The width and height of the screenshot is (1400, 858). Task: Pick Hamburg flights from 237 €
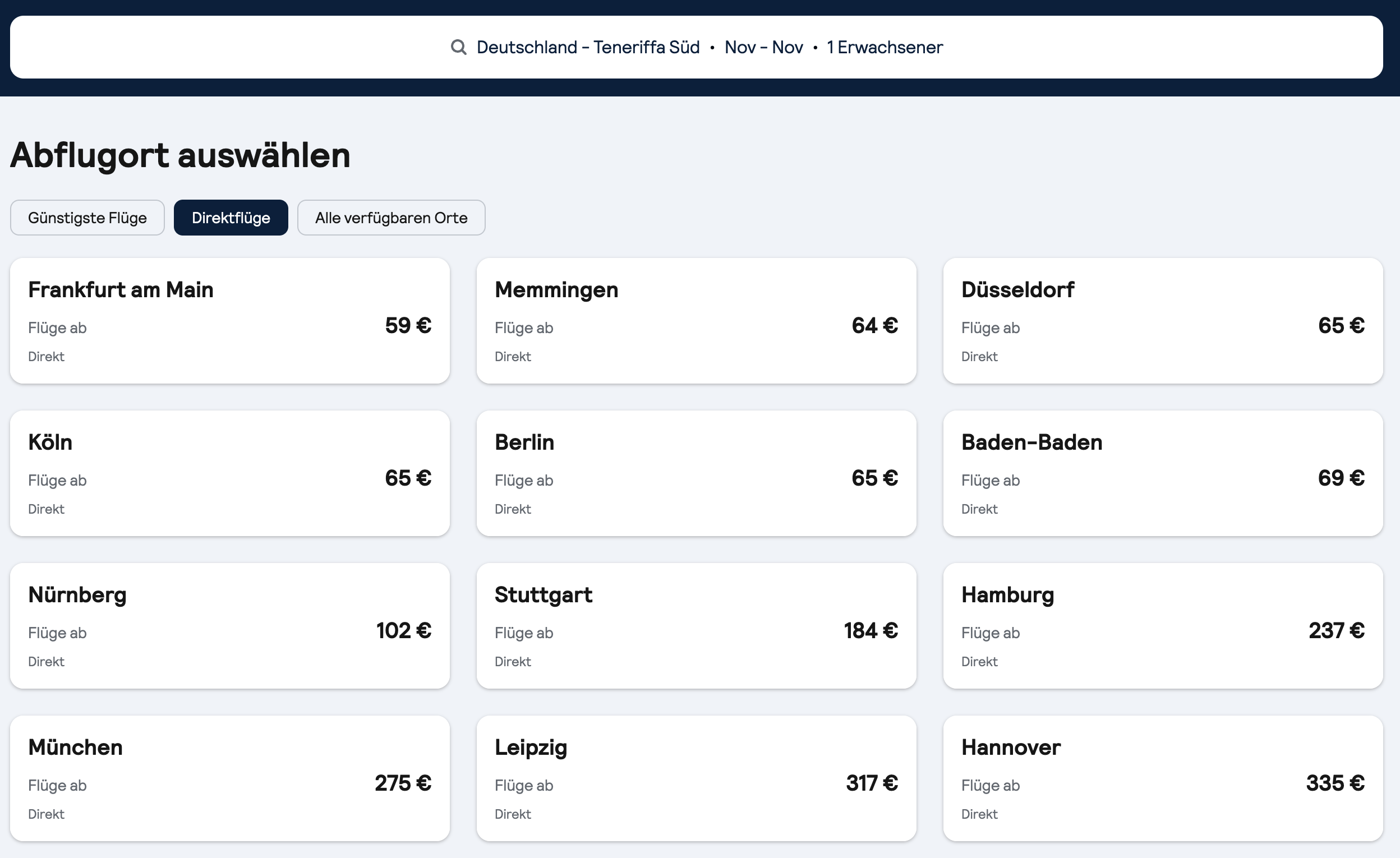coord(1163,626)
